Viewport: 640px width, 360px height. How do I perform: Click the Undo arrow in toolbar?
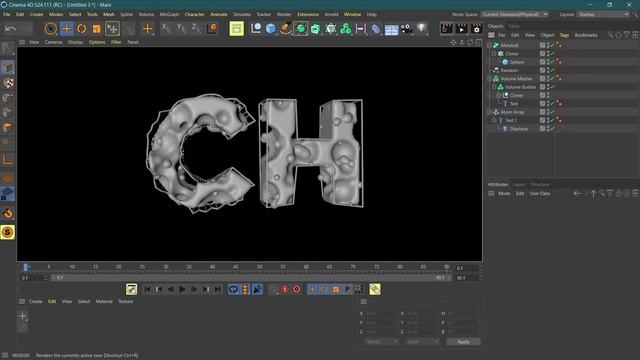pyautogui.click(x=11, y=29)
